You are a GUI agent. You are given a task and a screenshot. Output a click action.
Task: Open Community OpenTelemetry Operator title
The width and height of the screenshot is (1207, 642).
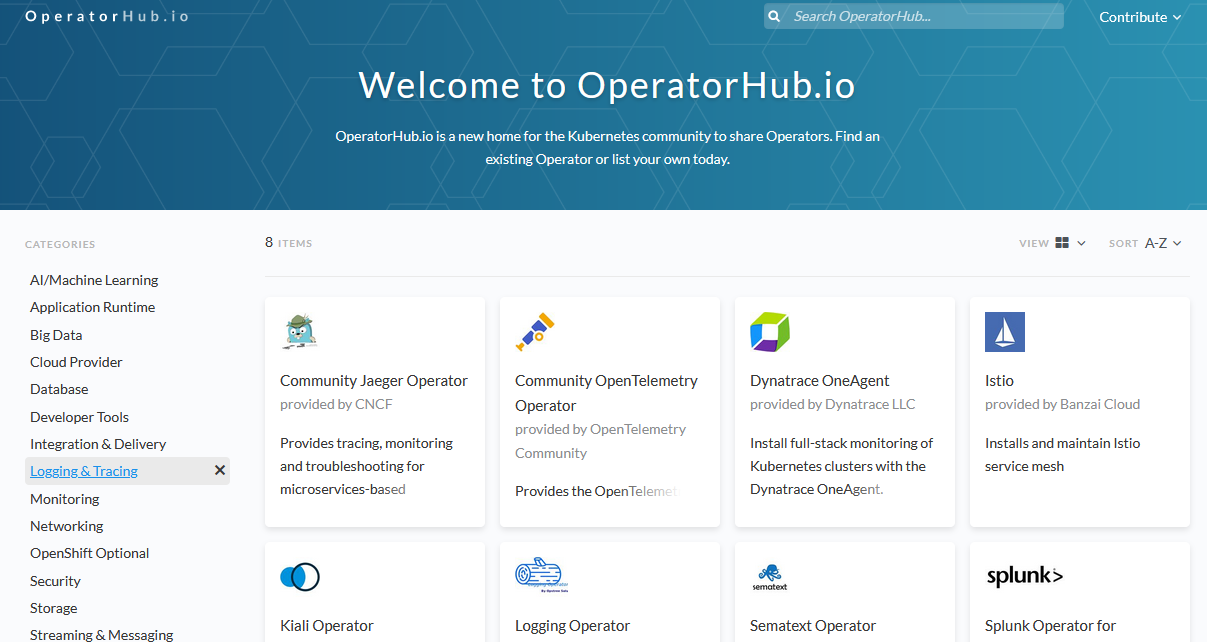pos(606,393)
